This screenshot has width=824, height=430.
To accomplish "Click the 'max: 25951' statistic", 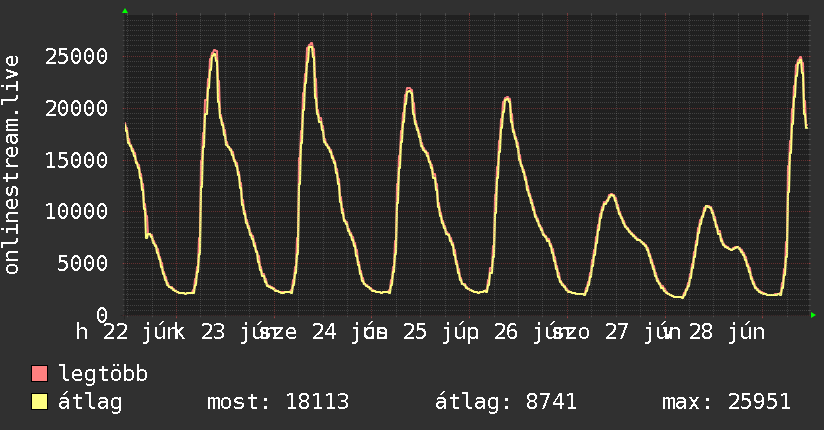I will coord(726,402).
